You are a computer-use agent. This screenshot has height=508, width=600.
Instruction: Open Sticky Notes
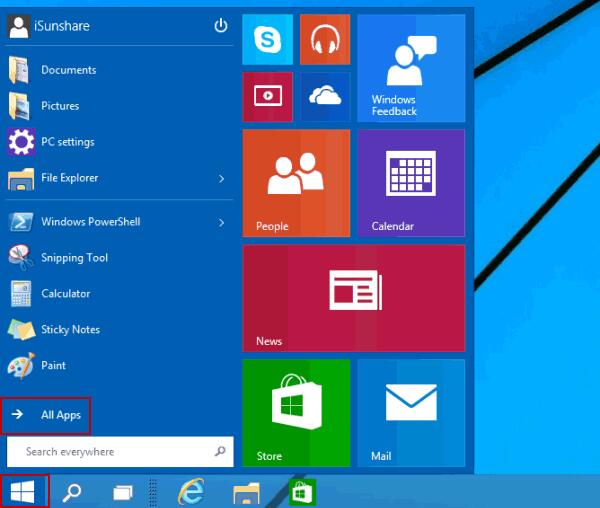click(117, 329)
